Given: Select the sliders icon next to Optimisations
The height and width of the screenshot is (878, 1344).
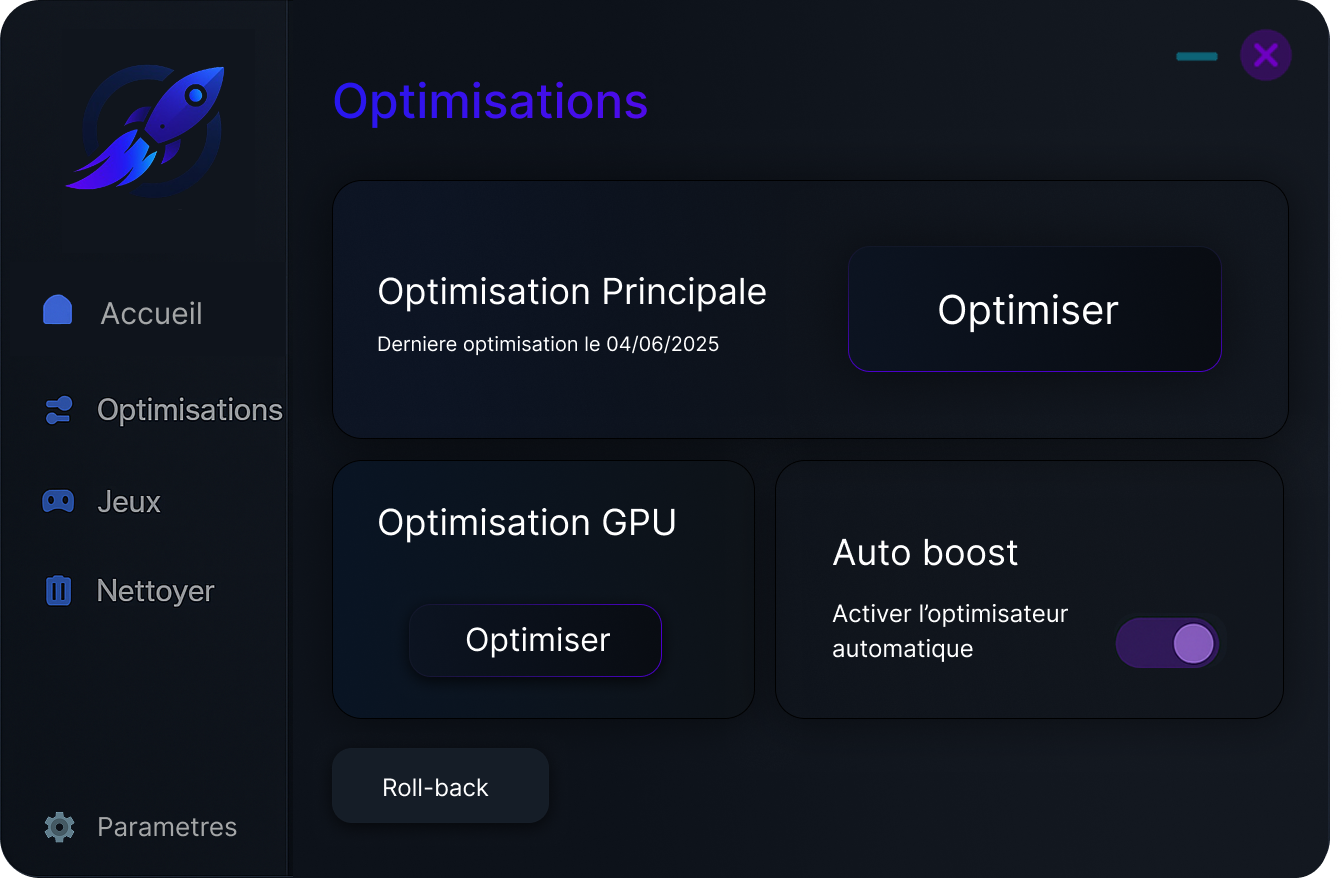Looking at the screenshot, I should pos(58,409).
